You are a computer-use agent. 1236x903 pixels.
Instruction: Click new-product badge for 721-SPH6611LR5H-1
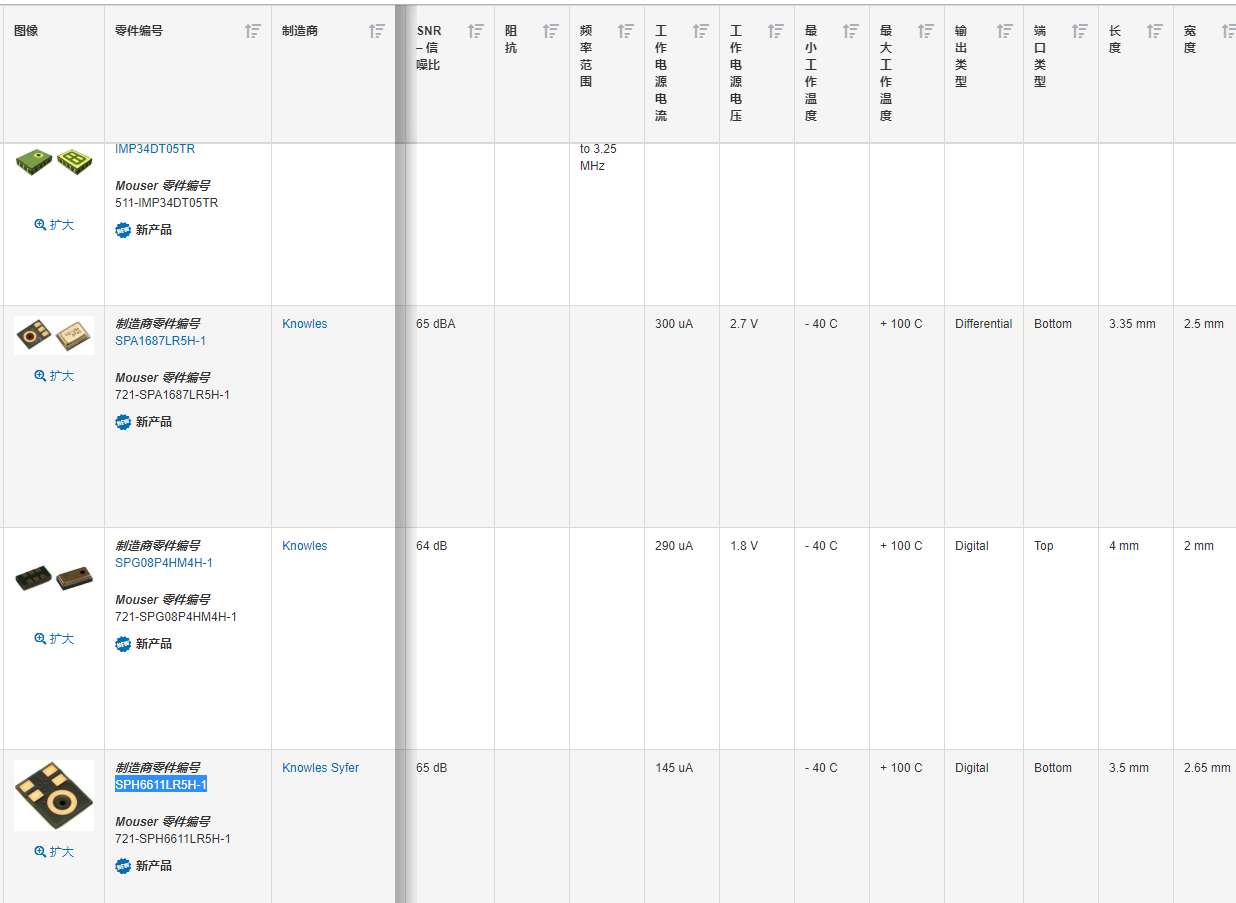pyautogui.click(x=123, y=866)
